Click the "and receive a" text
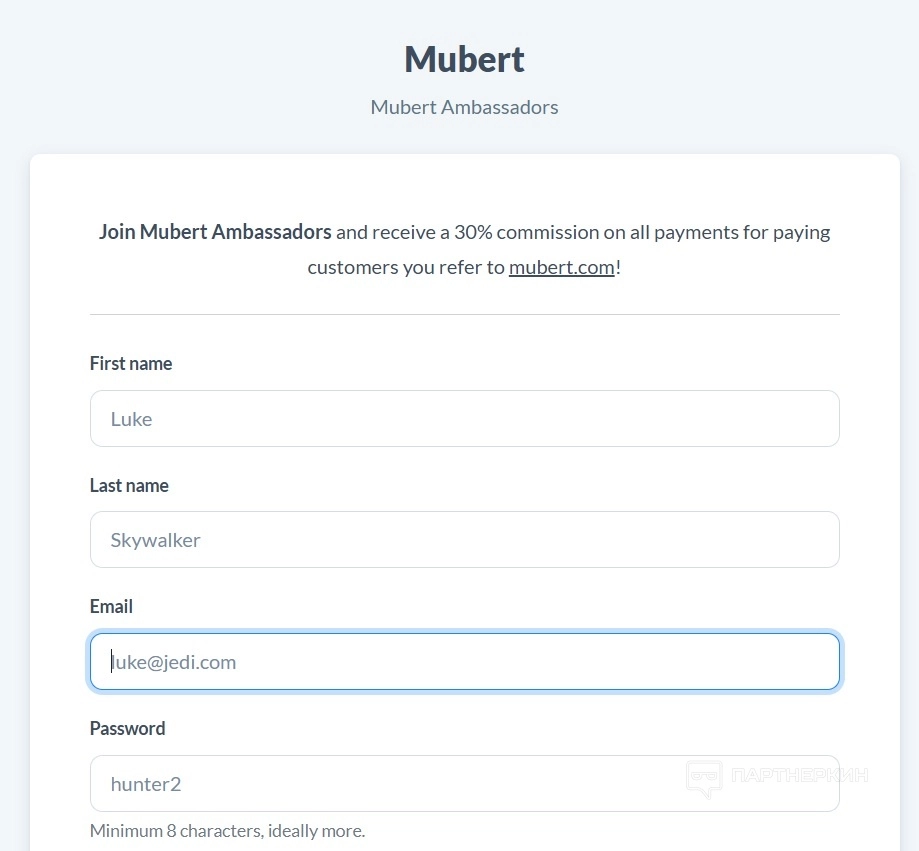The width and height of the screenshot is (919, 851). pos(392,232)
